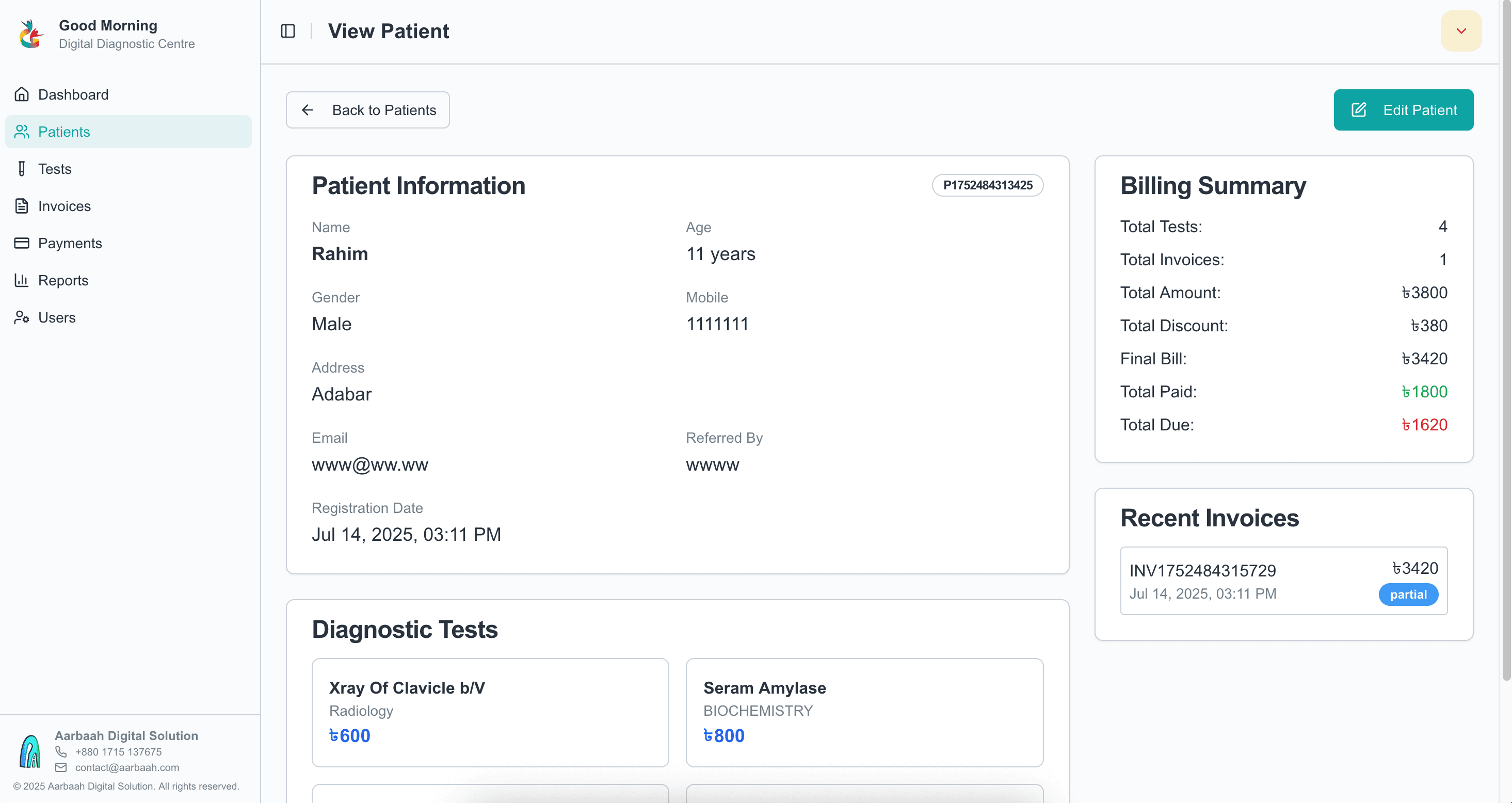Open the top-right chevron dropdown
1512x803 pixels.
pyautogui.click(x=1461, y=31)
